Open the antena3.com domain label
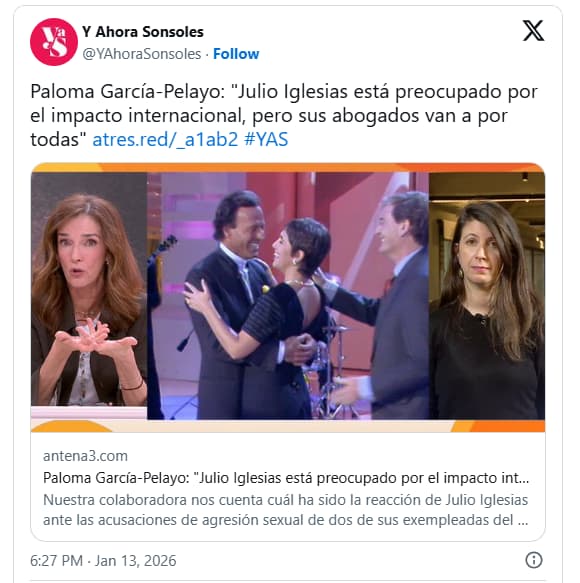This screenshot has width=580, height=583. click(x=86, y=456)
